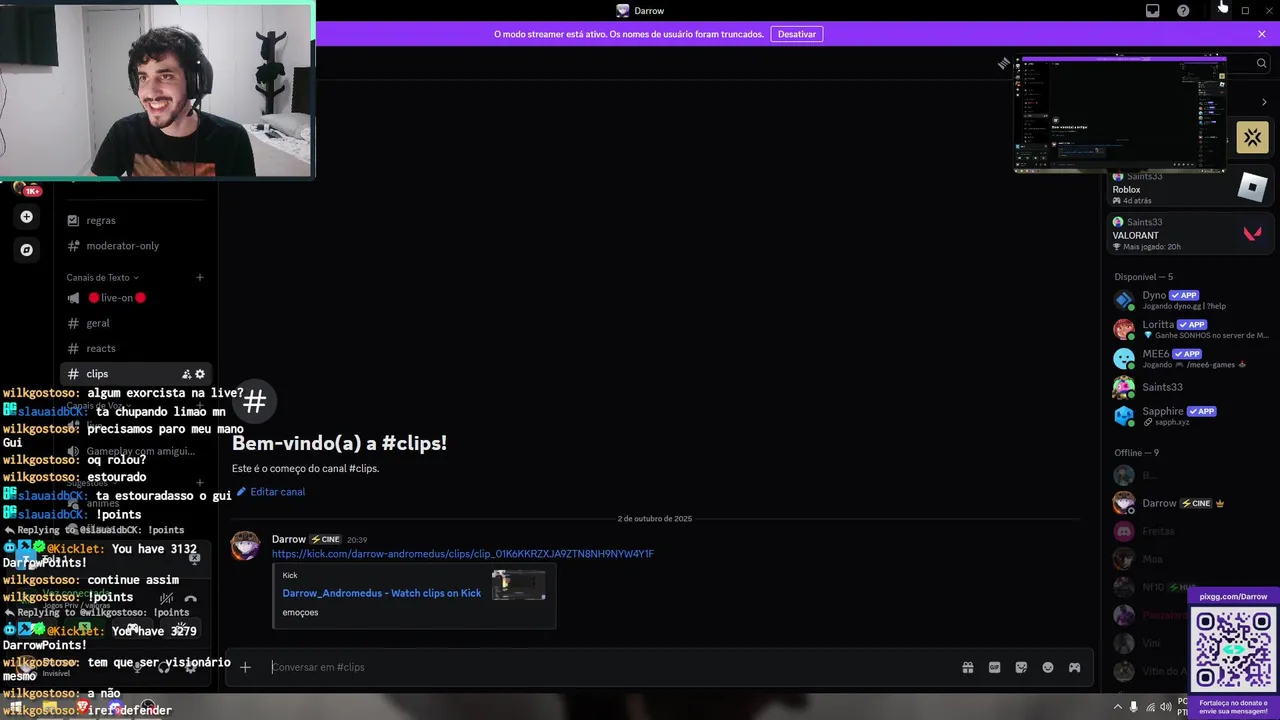This screenshot has height=720, width=1280.
Task: Open the game controller apps icon
Action: [1074, 667]
